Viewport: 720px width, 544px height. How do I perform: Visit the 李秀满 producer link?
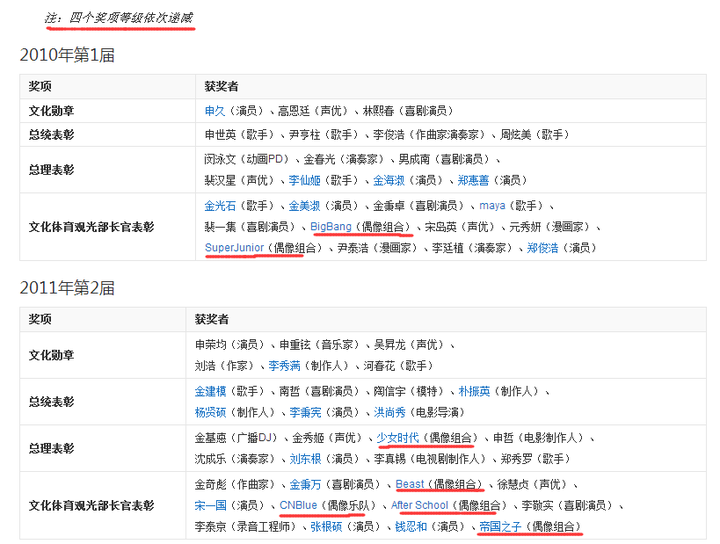tap(284, 366)
